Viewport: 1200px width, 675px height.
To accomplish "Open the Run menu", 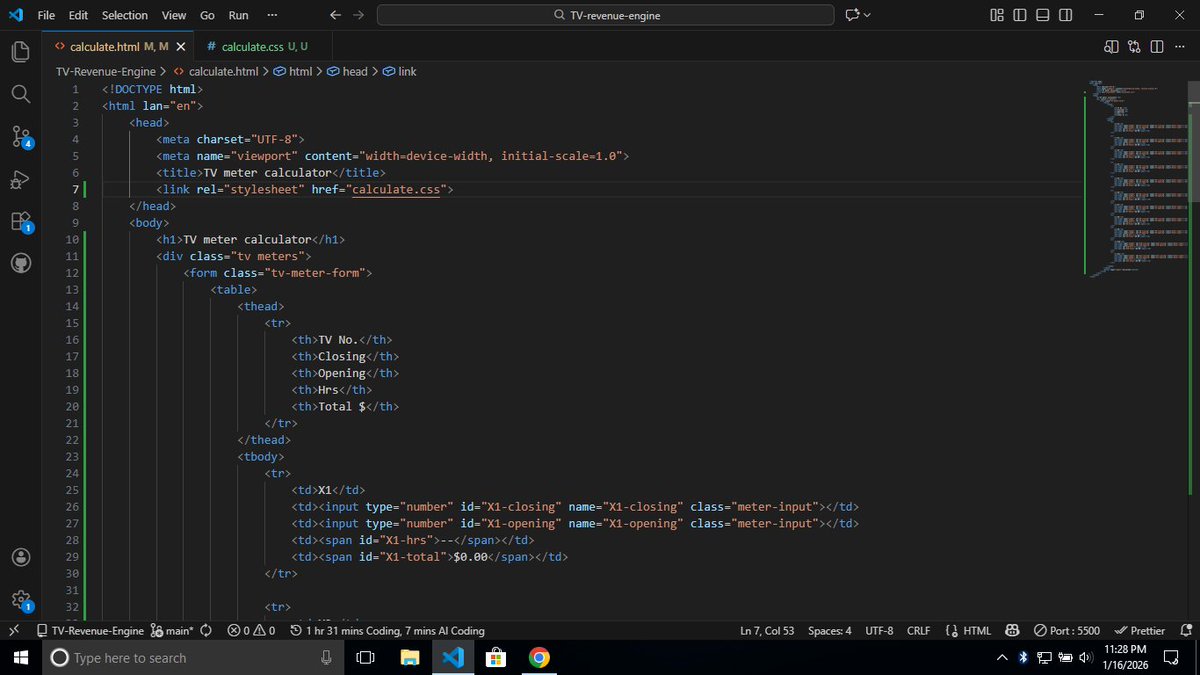I will click(239, 15).
